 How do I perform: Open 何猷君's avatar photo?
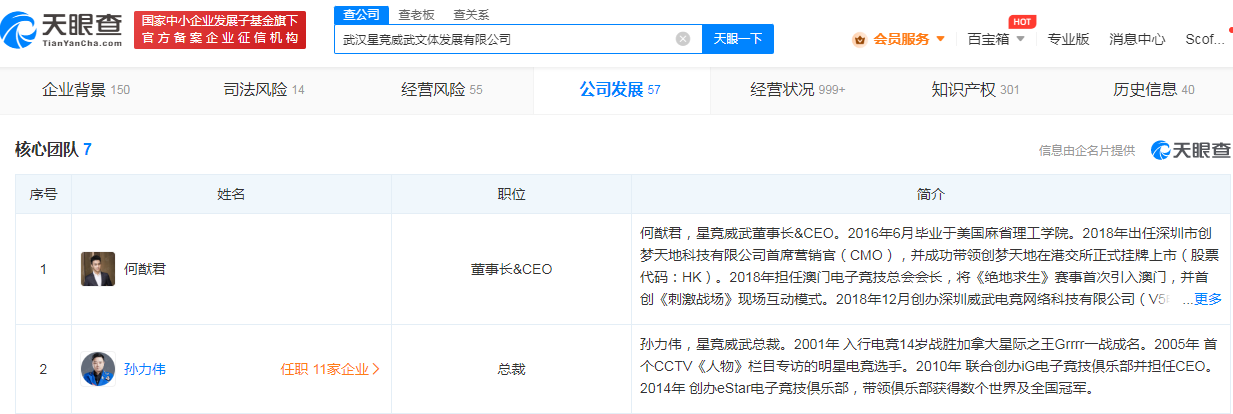[98, 269]
